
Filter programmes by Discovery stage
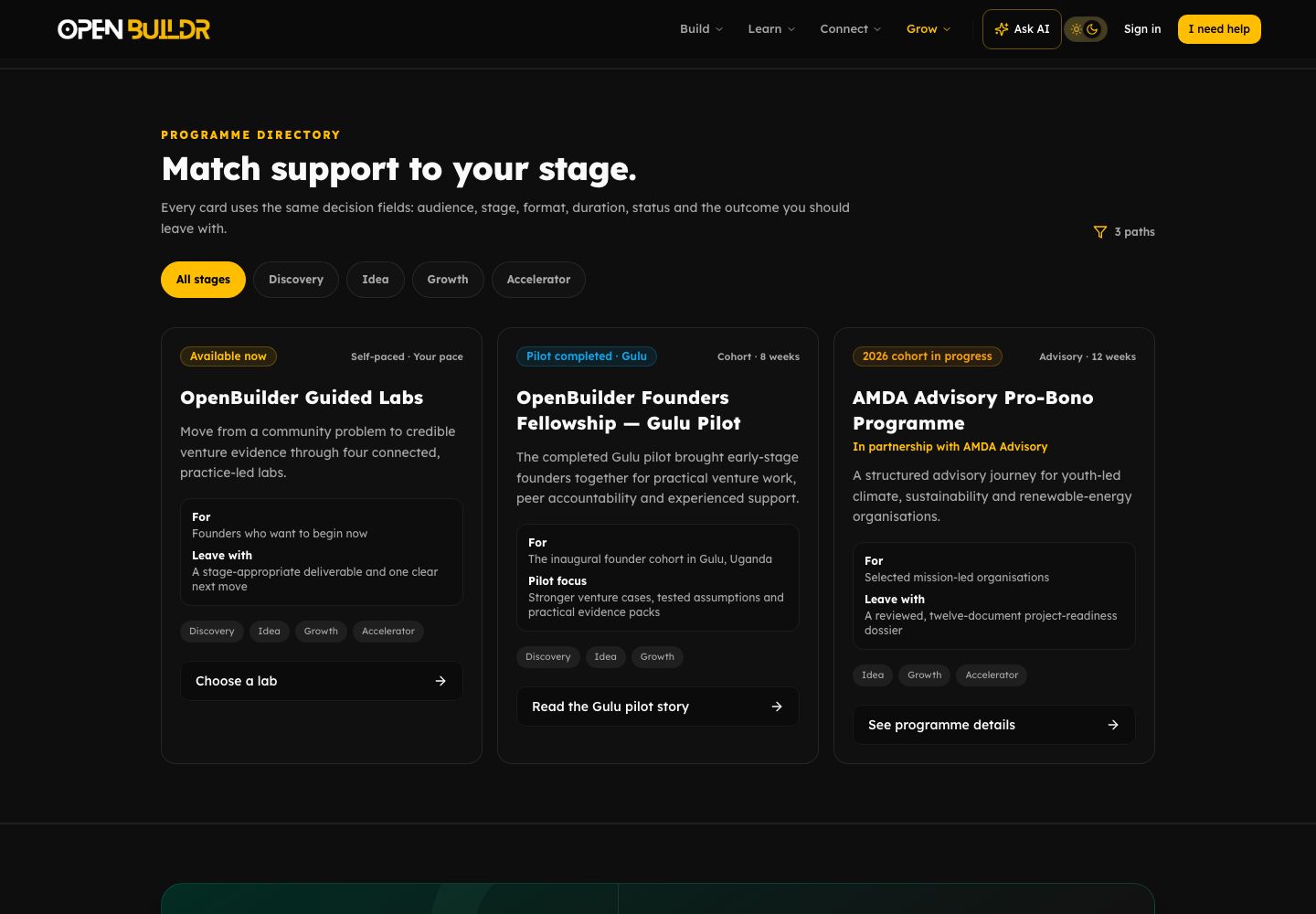(296, 280)
